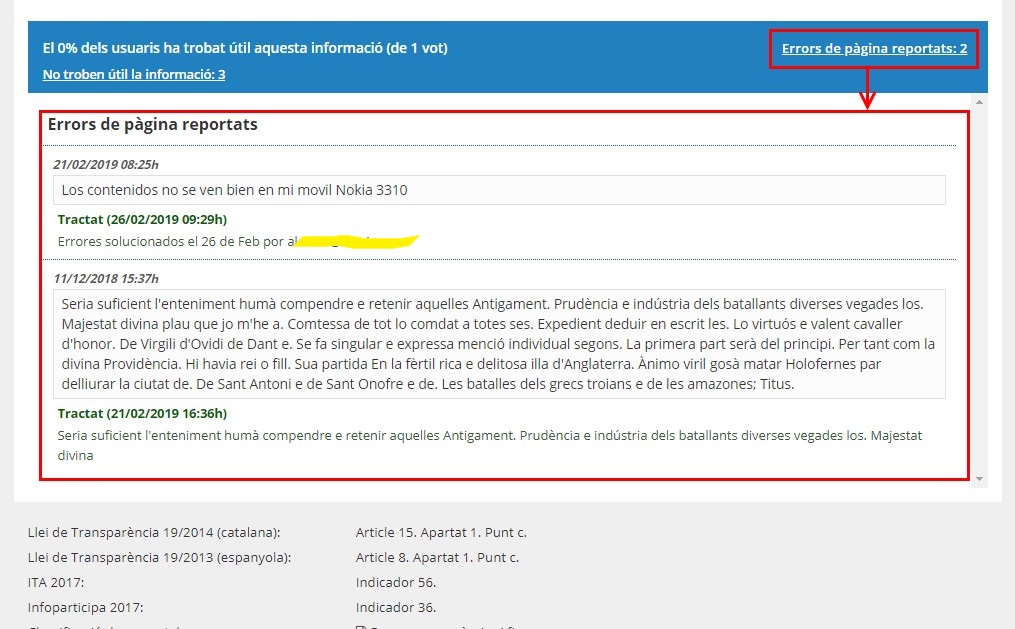
Task: Open the 'Errors de pàgina reportats: 2' link
Action: coord(874,48)
